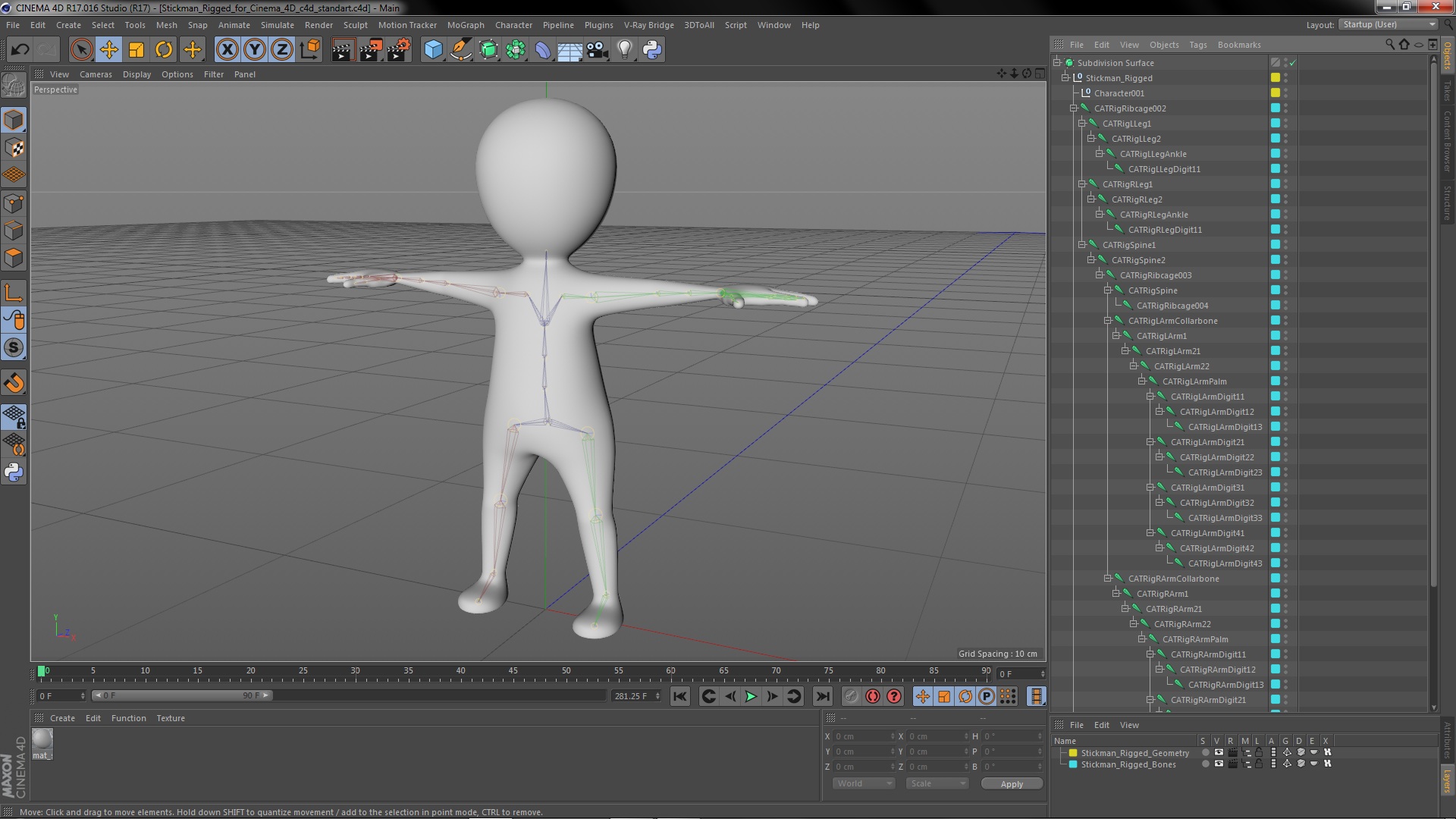Screen dimensions: 1456x819
Task: Add a Camera object
Action: pos(597,50)
